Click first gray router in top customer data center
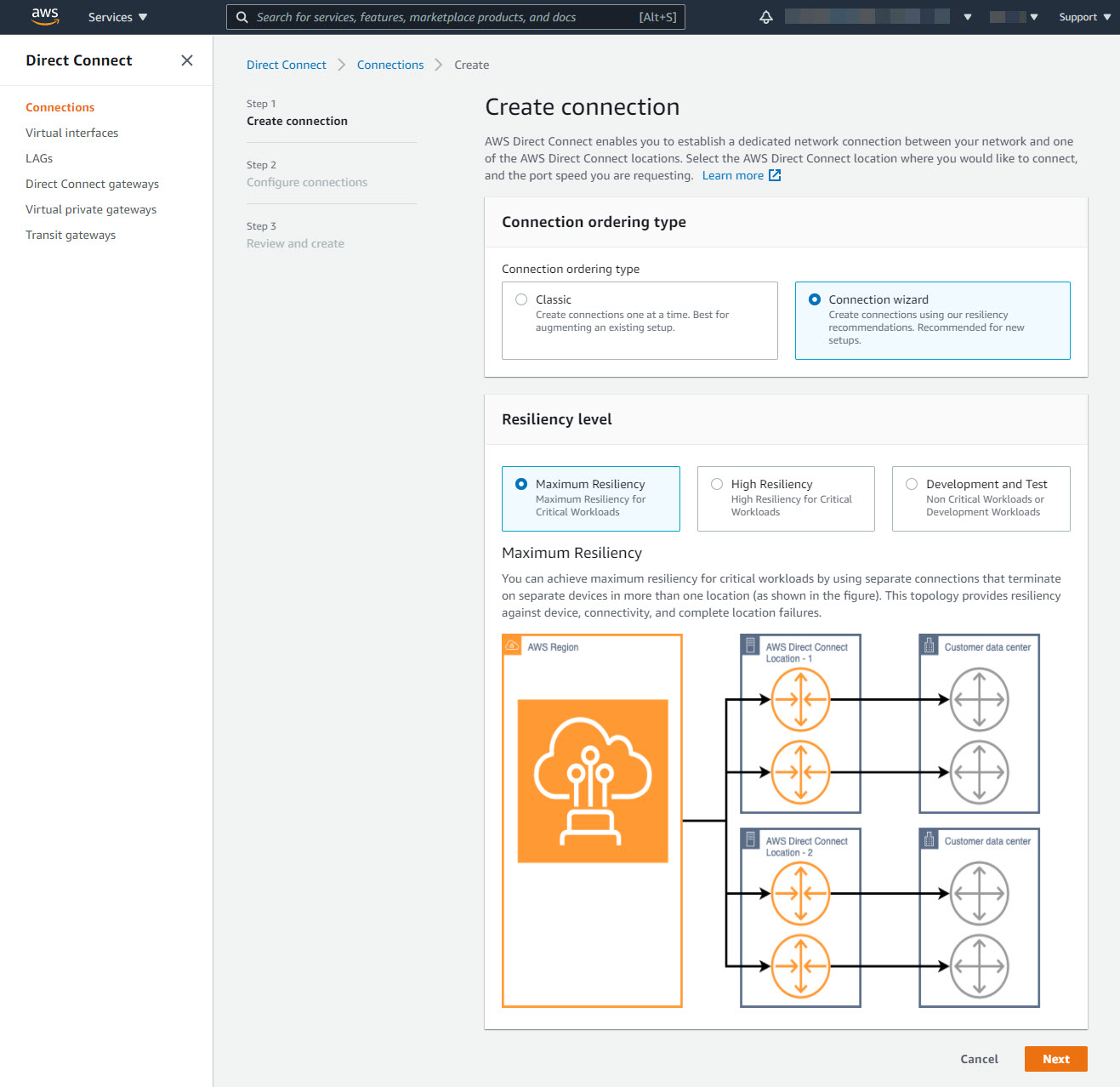 tap(979, 699)
